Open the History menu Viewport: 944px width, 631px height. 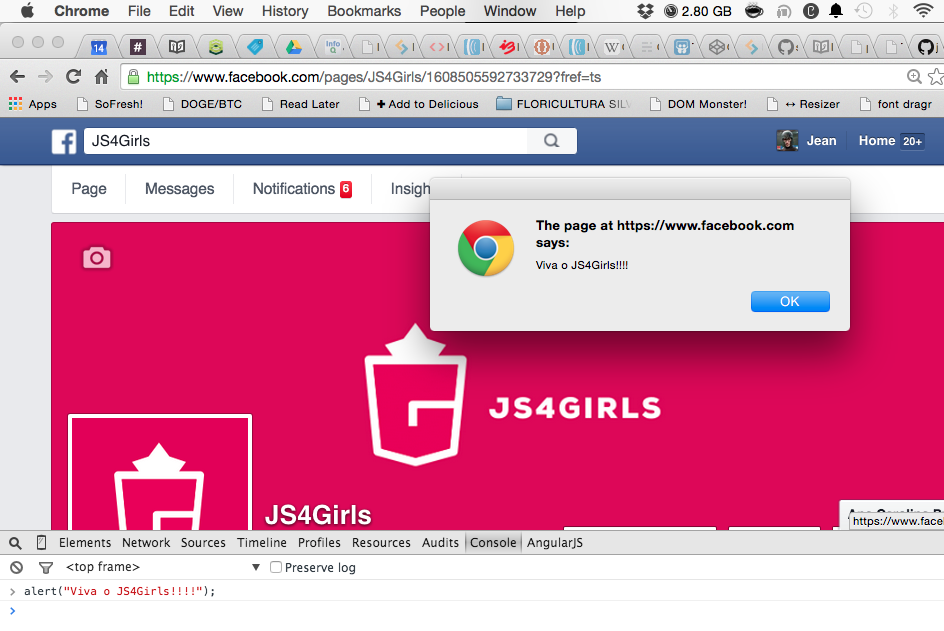pos(285,11)
